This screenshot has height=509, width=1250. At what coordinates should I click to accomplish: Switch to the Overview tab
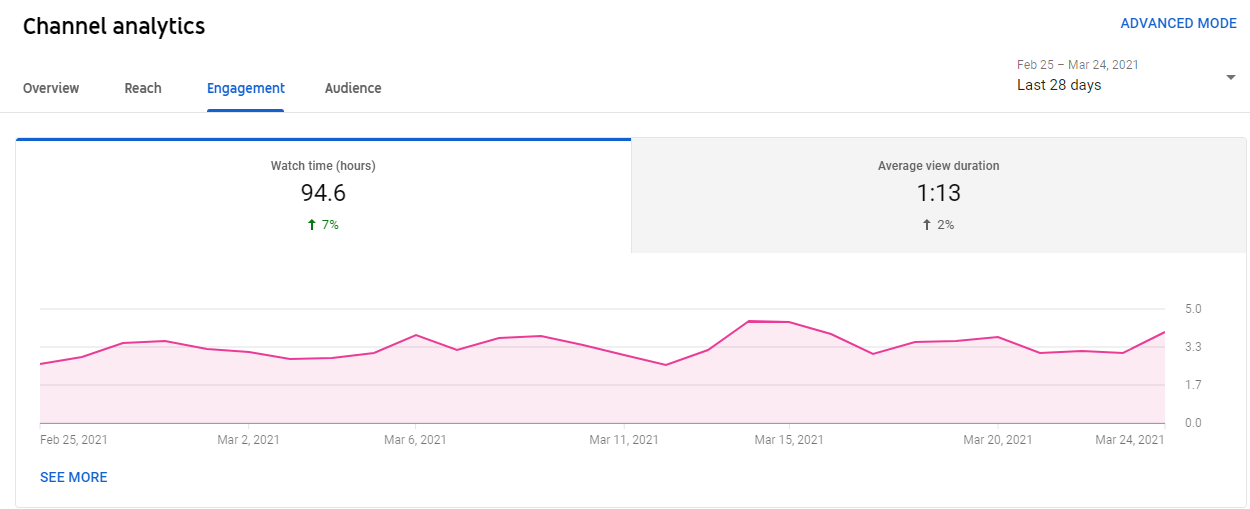tap(51, 88)
